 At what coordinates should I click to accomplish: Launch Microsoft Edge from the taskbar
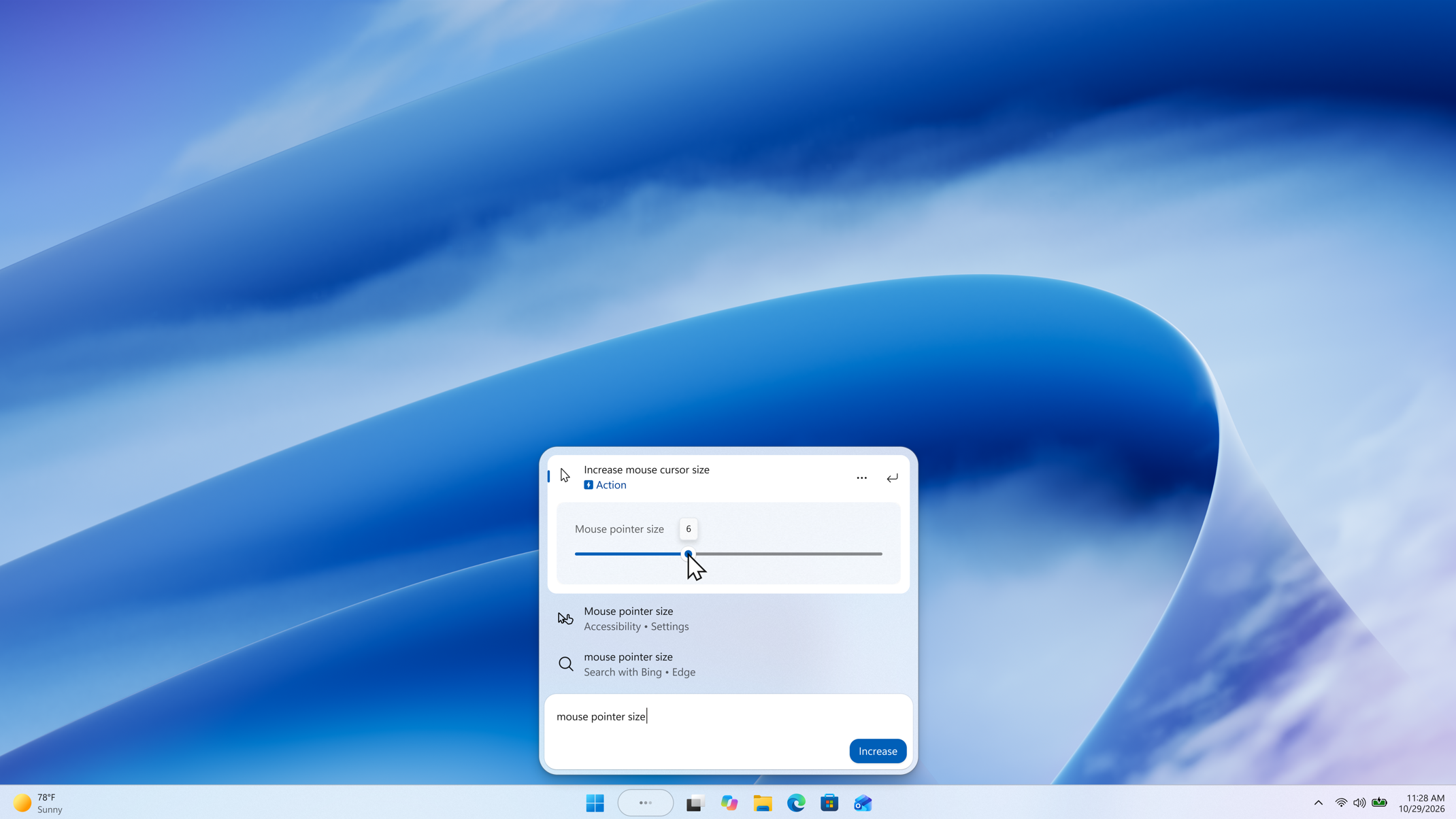796,803
